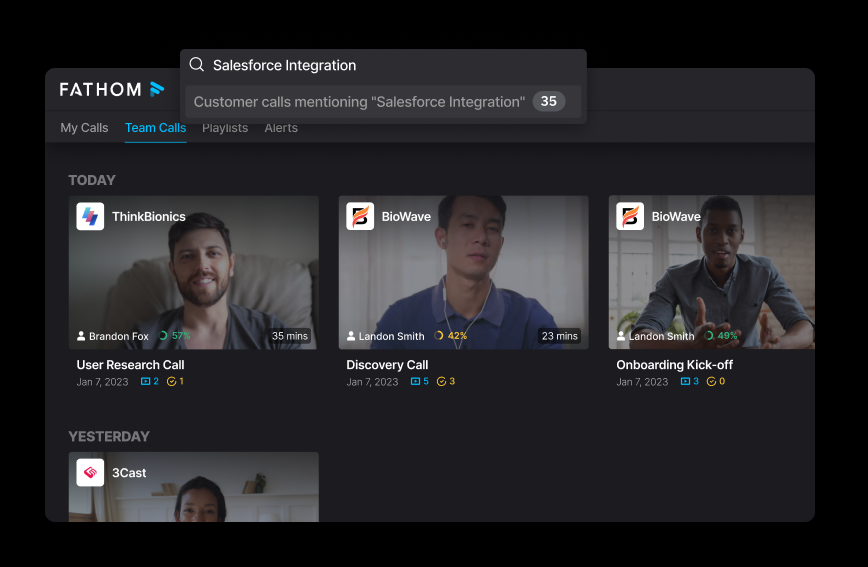Click person icon on Onboarding Kick-off card
Screen dimensions: 868x567
point(621,336)
